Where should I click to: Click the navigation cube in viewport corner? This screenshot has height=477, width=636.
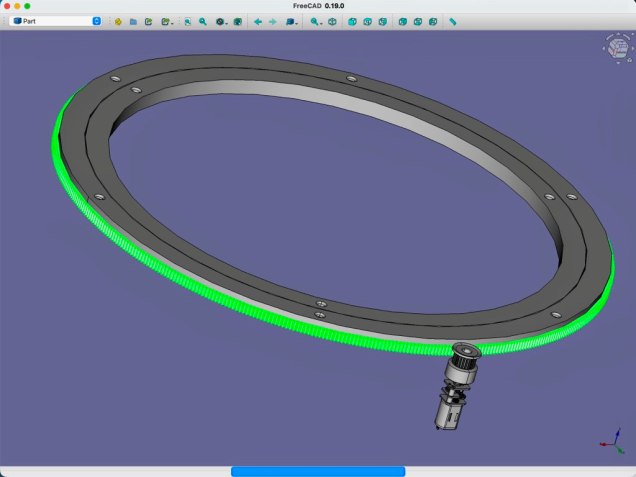pos(613,46)
